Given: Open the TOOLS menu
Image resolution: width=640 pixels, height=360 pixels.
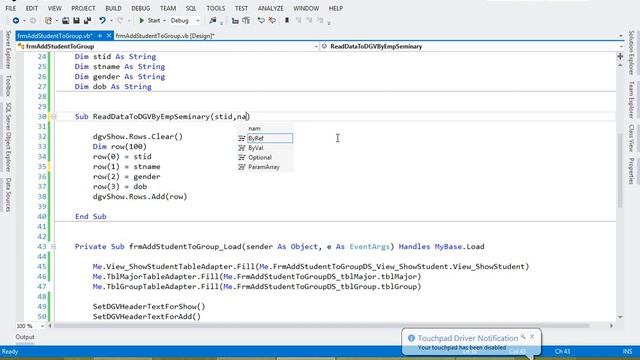Looking at the screenshot, I should (x=216, y=8).
